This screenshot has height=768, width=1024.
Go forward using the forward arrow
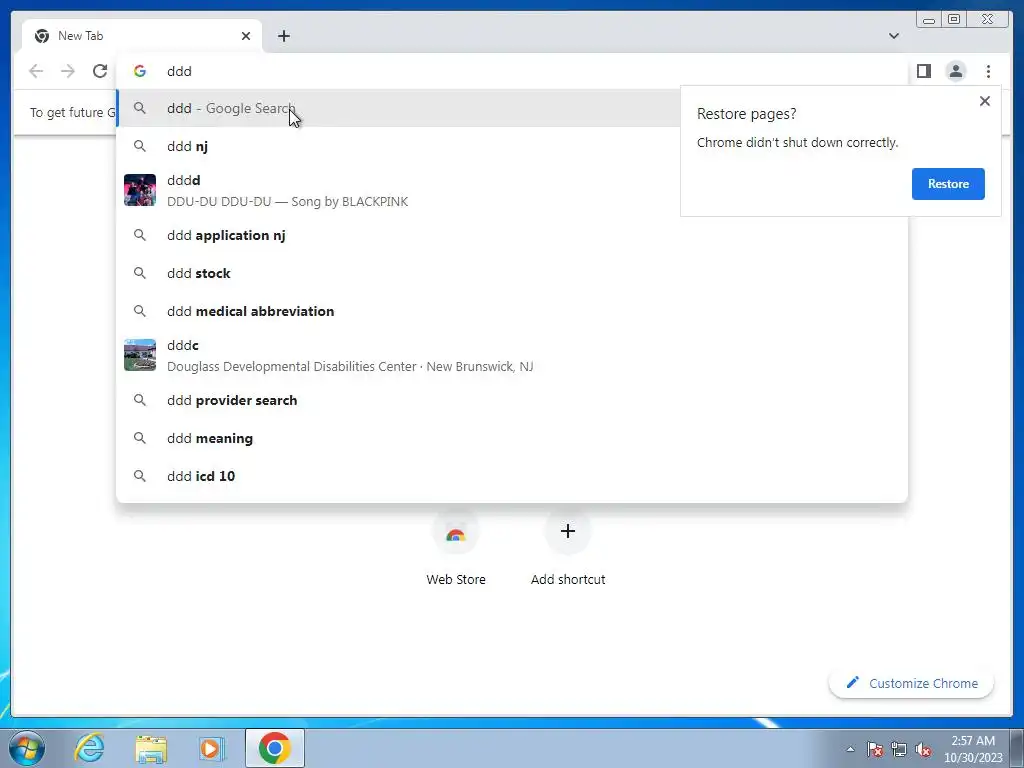pyautogui.click(x=68, y=71)
